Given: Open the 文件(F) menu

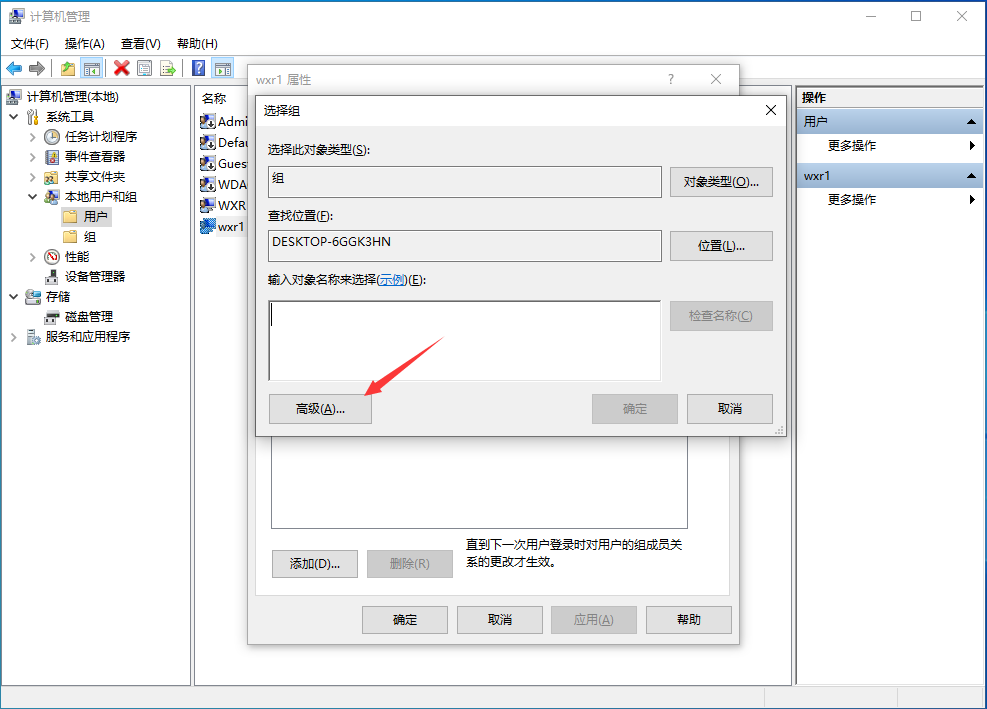Looking at the screenshot, I should pyautogui.click(x=30, y=43).
